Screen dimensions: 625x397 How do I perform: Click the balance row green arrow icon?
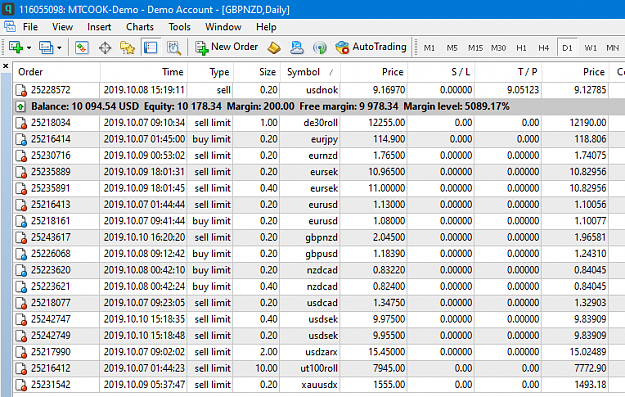[20, 106]
